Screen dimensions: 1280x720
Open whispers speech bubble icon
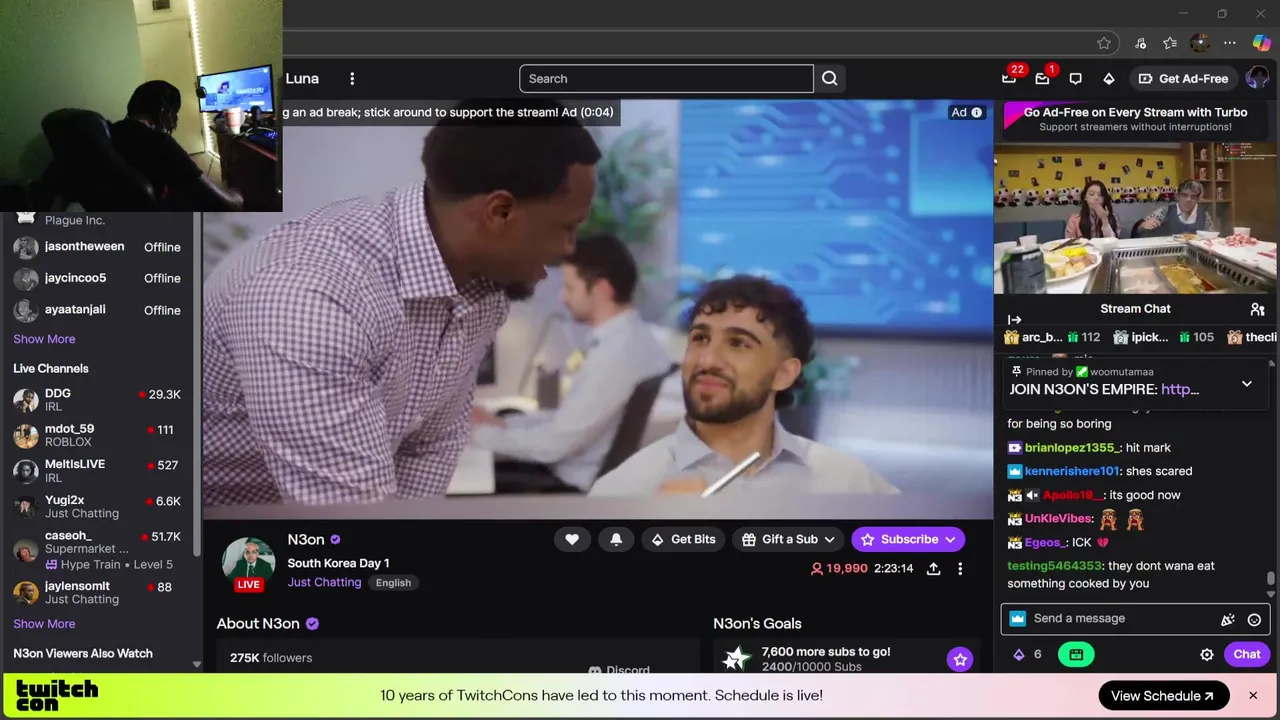tap(1075, 78)
